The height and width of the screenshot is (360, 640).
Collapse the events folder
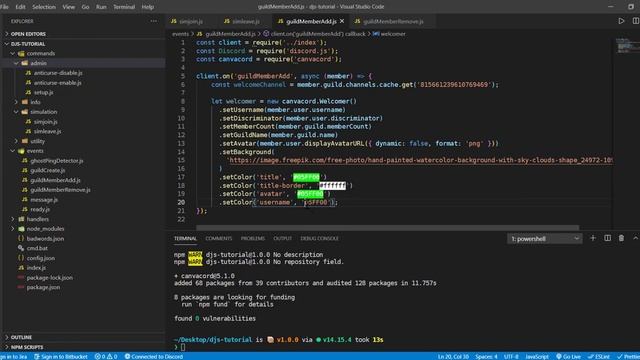35,151
